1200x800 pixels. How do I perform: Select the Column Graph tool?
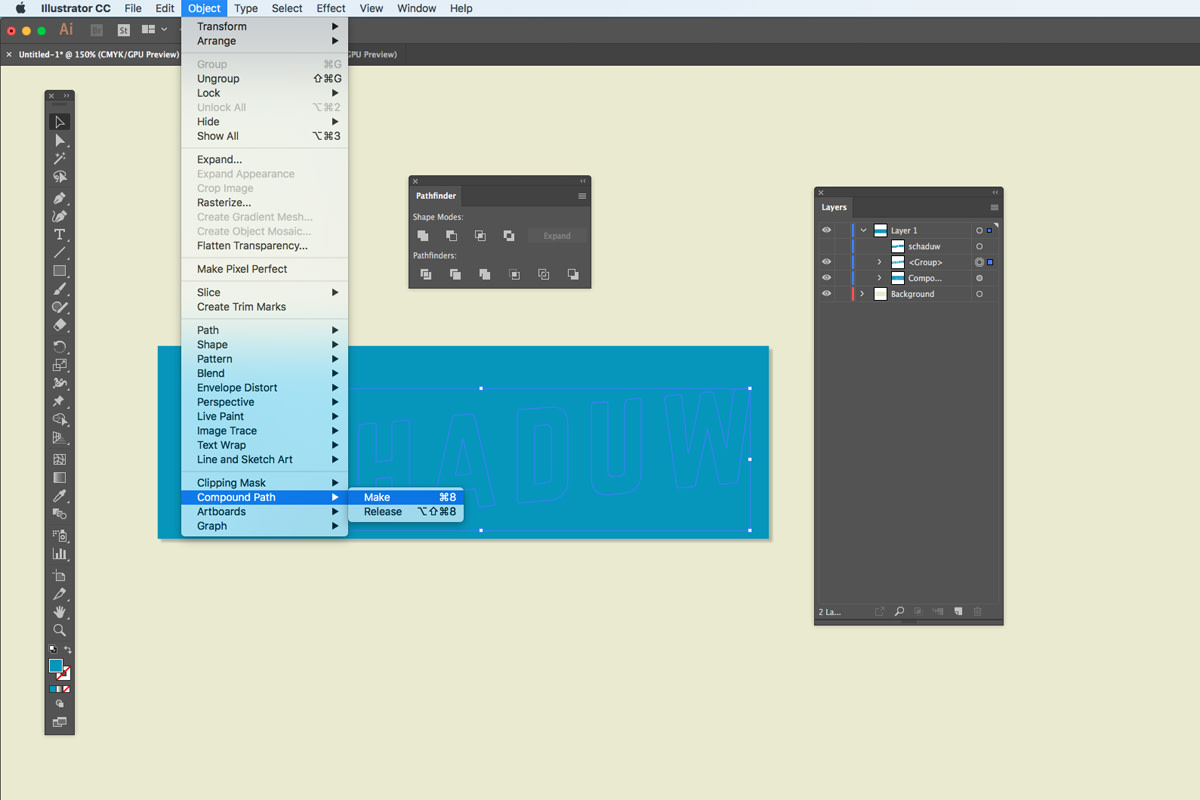coord(60,554)
